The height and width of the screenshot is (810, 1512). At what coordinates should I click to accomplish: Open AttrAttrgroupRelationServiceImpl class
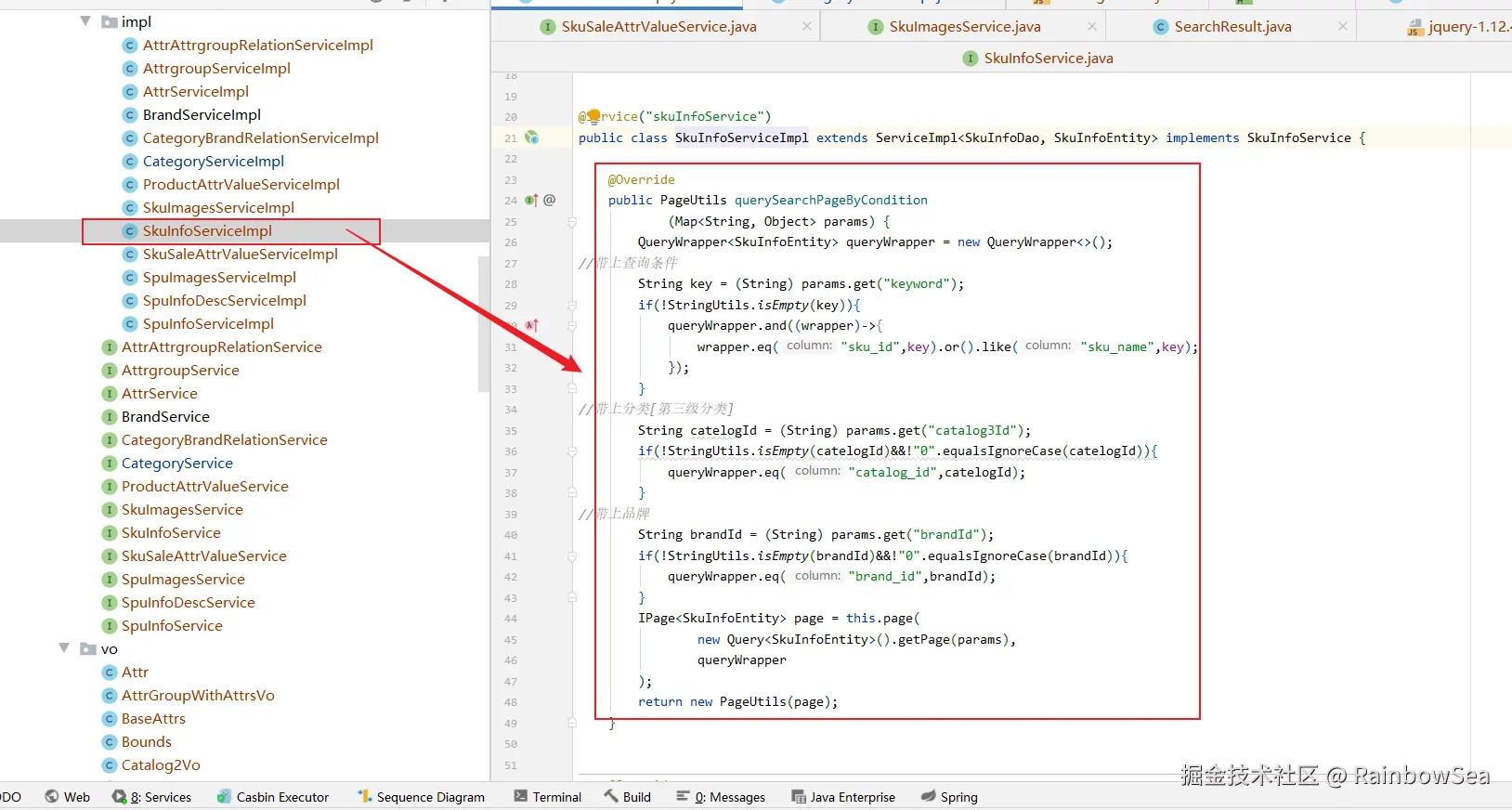(x=257, y=45)
